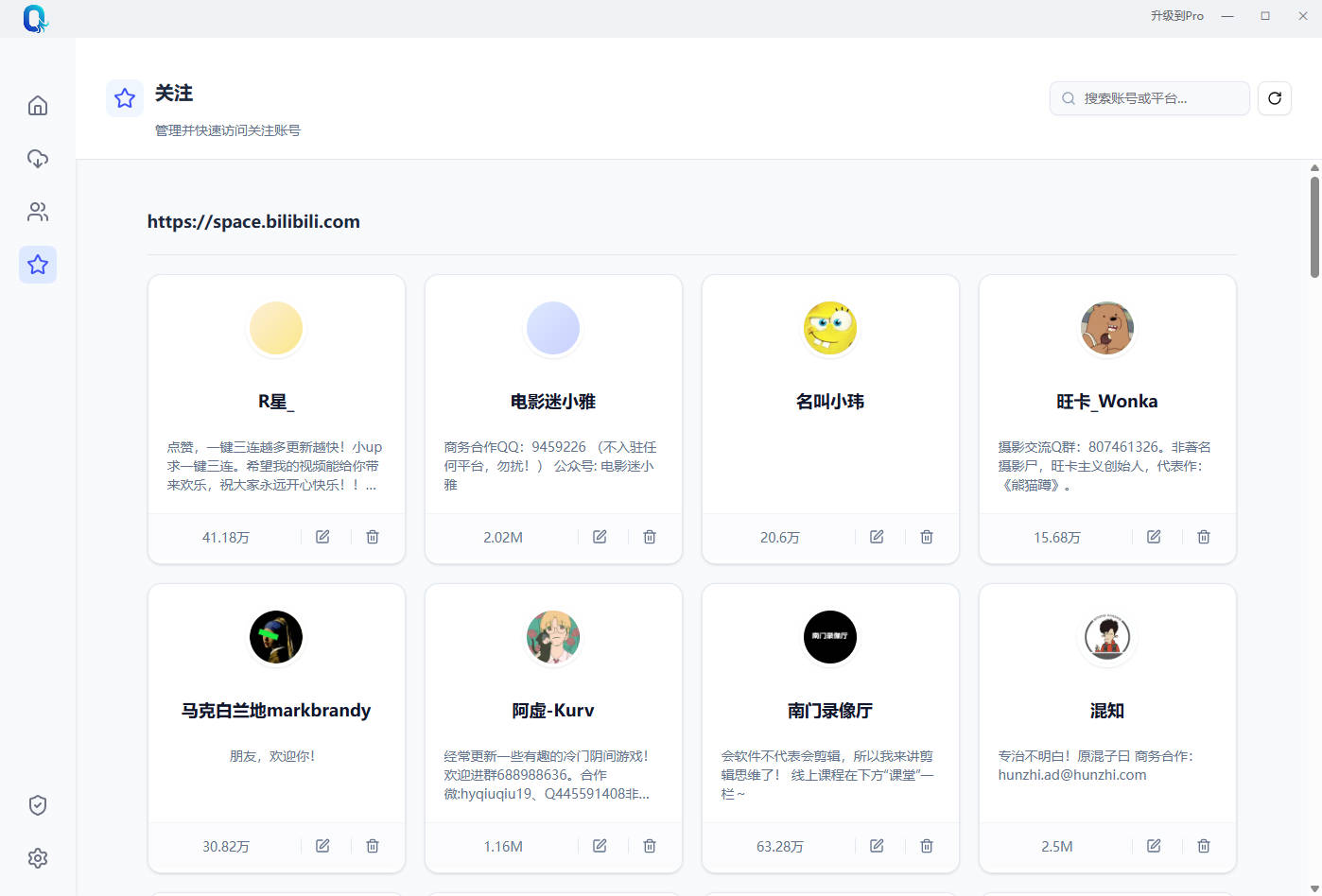Open settings gear in sidebar
Screen dimensions: 1322x896
click(x=38, y=858)
